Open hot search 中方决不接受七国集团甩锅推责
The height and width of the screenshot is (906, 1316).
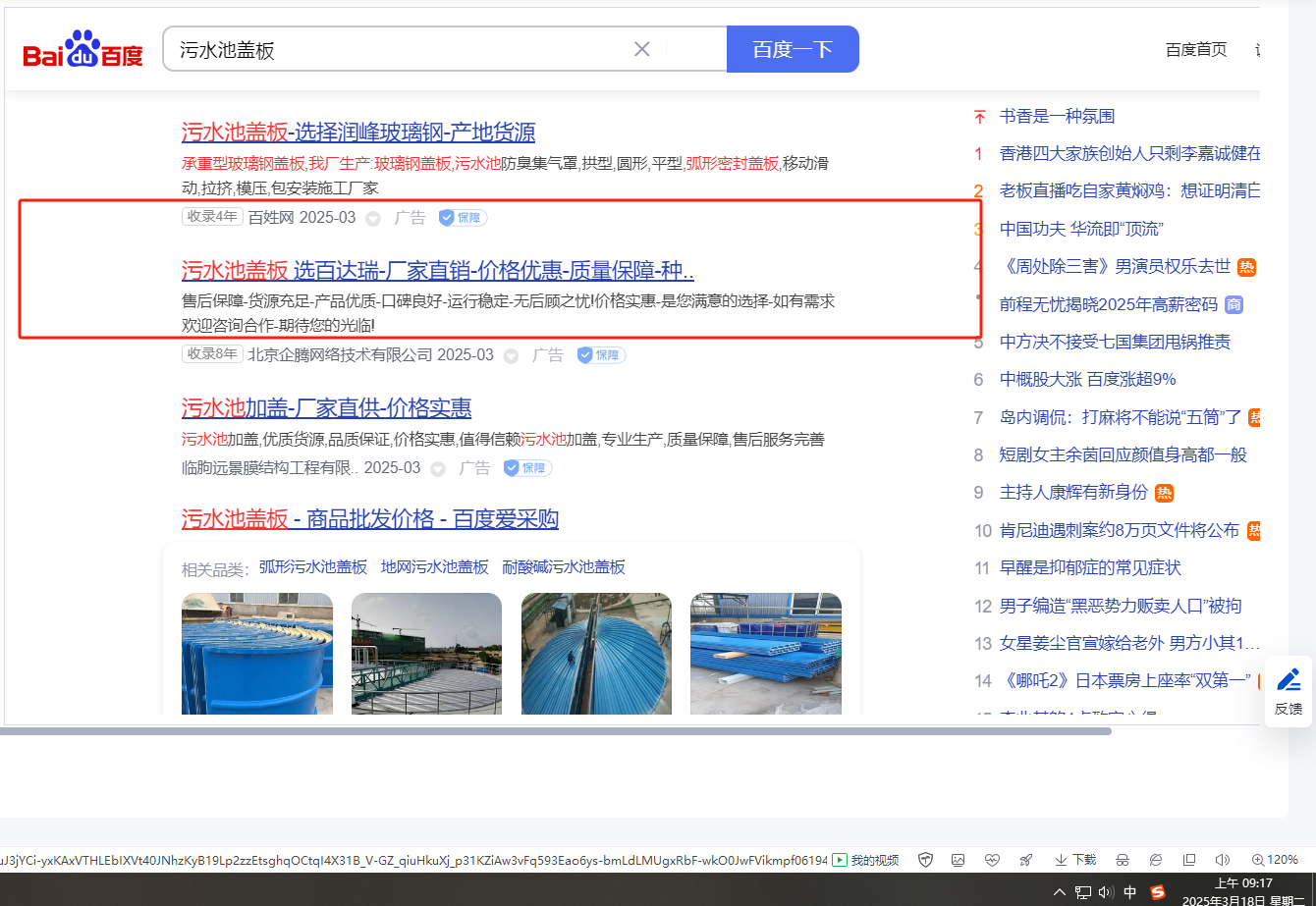pyautogui.click(x=1115, y=342)
